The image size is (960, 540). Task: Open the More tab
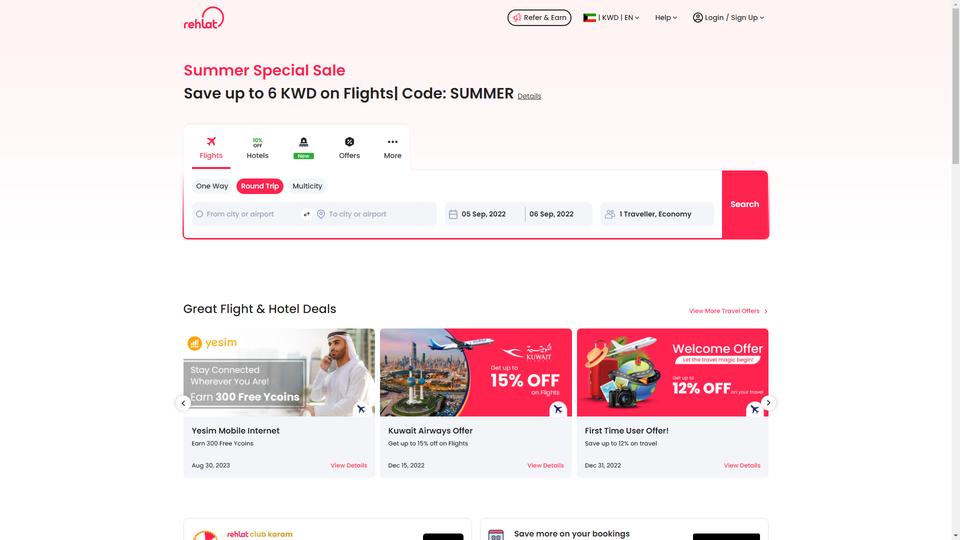tap(392, 148)
